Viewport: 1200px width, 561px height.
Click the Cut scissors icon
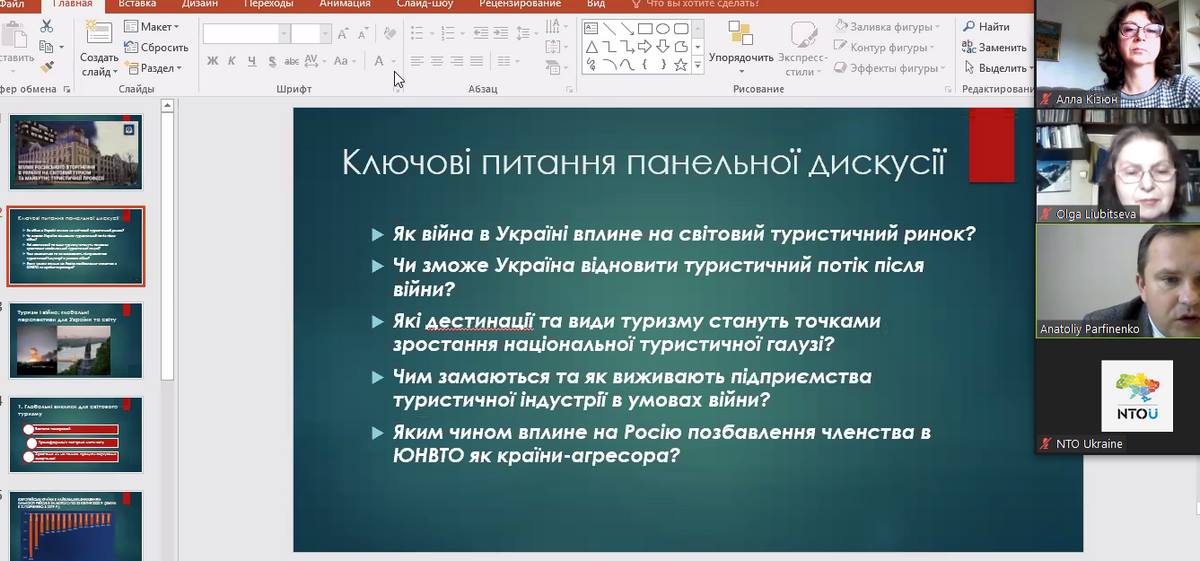pyautogui.click(x=47, y=26)
